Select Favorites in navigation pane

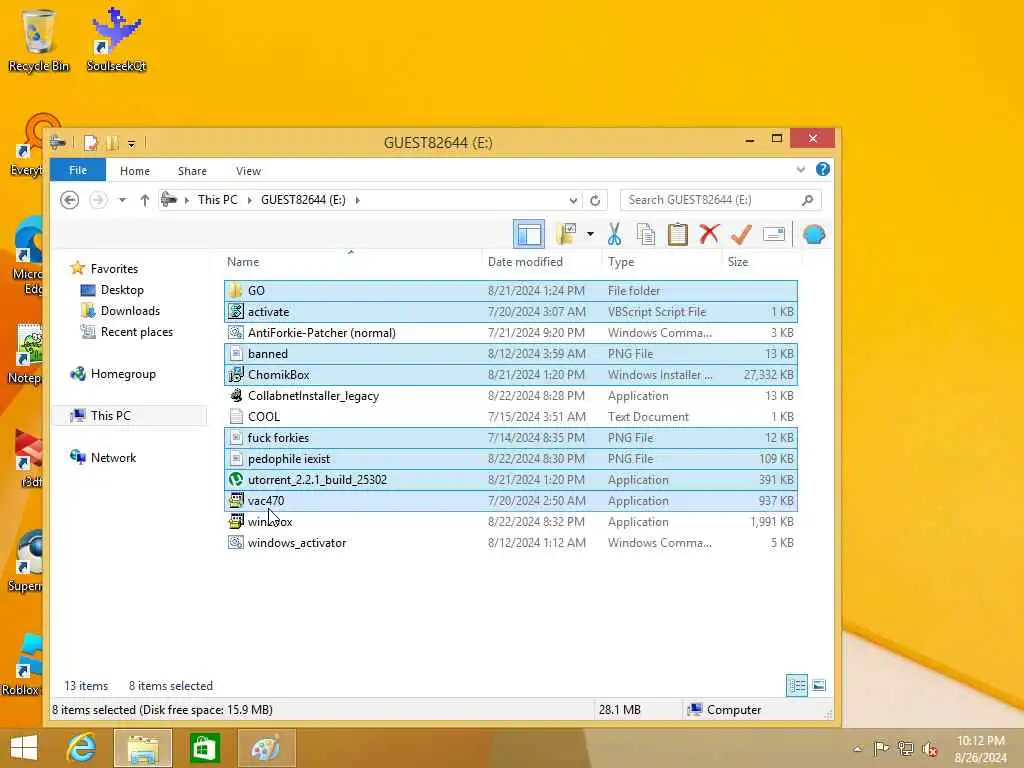(114, 268)
